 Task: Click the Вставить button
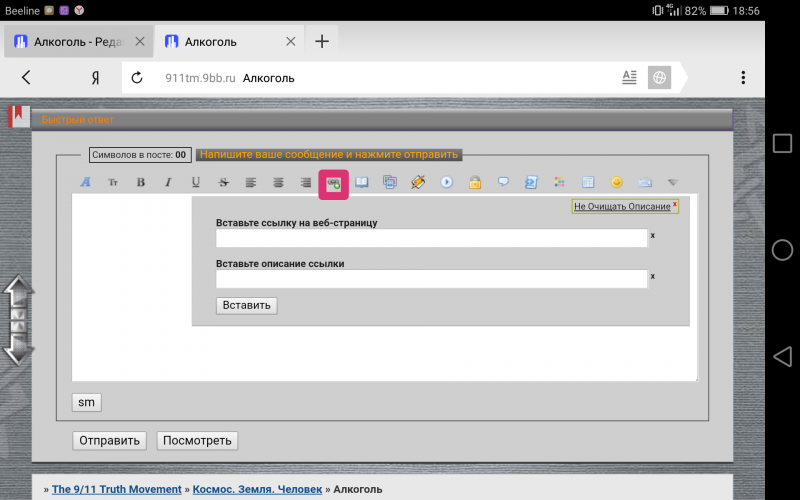point(246,306)
